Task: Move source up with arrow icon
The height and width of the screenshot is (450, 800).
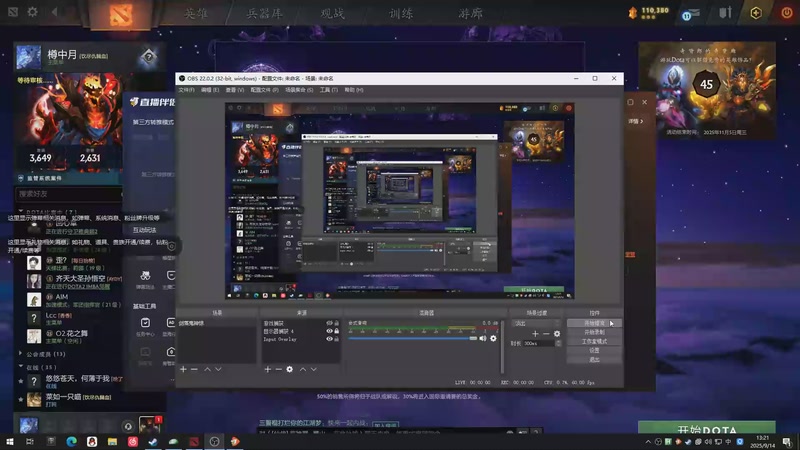Action: [x=303, y=369]
